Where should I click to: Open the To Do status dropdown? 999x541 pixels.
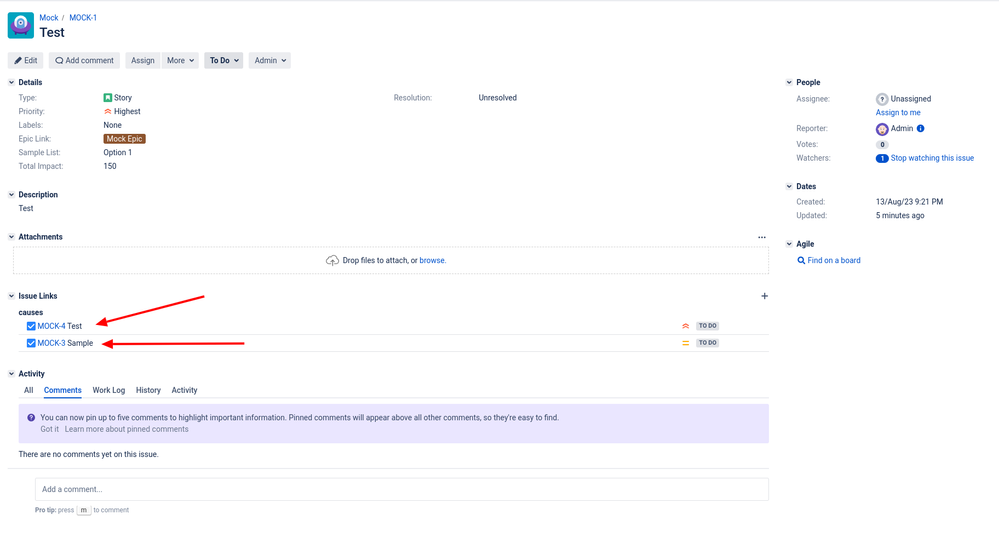224,61
